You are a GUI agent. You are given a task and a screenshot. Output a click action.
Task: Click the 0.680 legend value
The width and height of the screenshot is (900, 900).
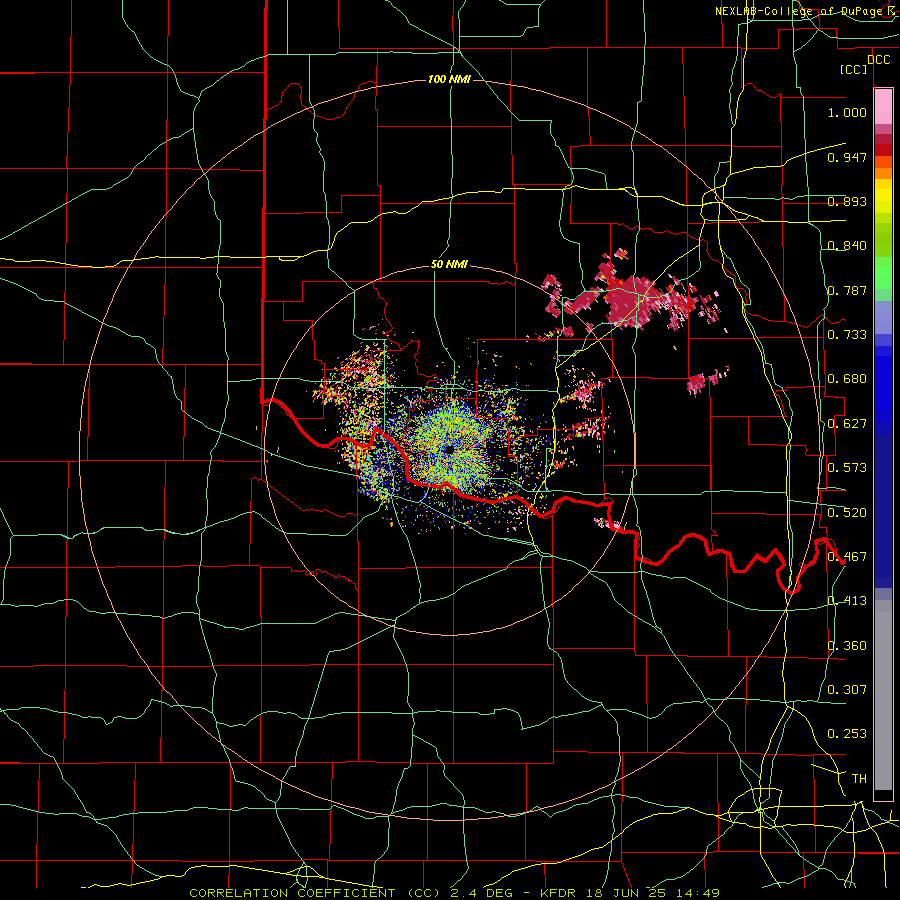click(x=847, y=379)
